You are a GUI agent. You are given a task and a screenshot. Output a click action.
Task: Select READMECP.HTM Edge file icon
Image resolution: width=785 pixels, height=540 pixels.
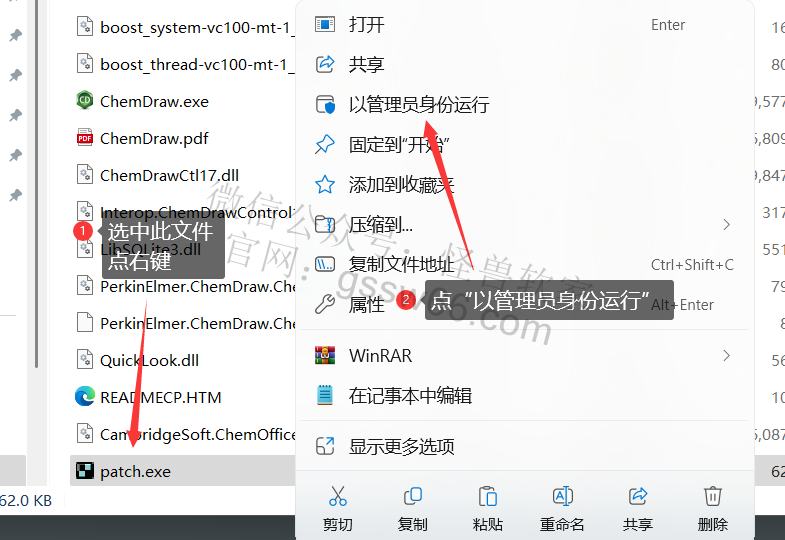point(85,397)
